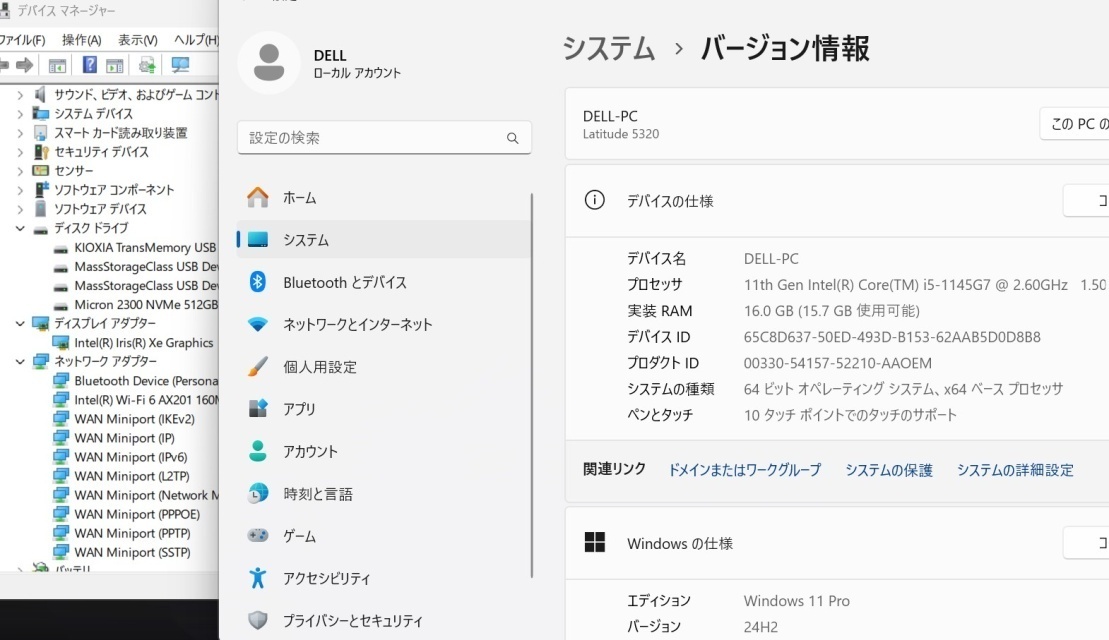Select WAN Miniport (Network Monitor) entry
This screenshot has height=640, width=1109.
[146, 495]
